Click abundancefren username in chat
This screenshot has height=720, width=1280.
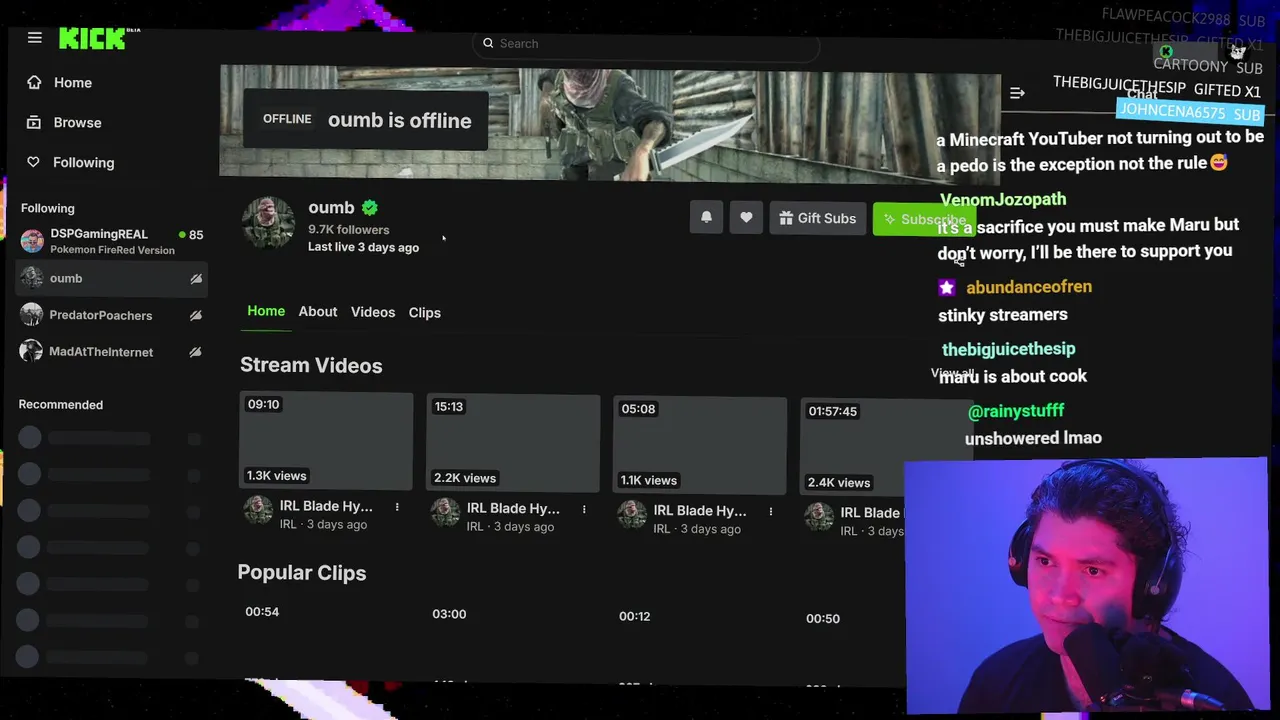[1029, 287]
